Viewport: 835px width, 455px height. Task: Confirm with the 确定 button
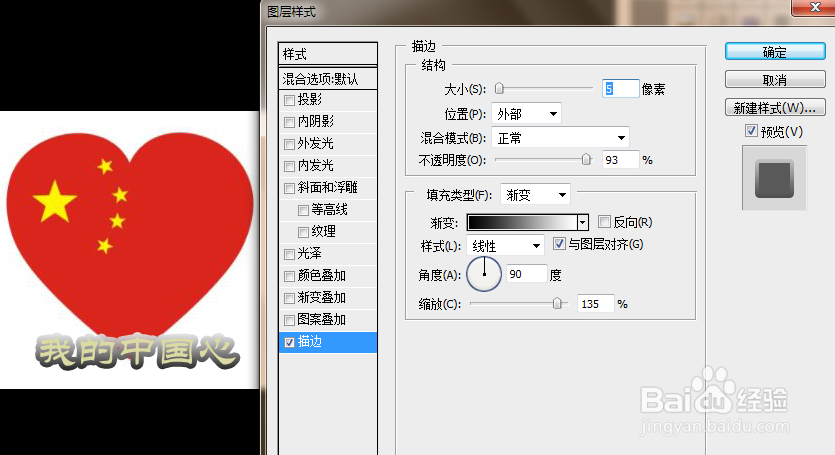pos(775,52)
